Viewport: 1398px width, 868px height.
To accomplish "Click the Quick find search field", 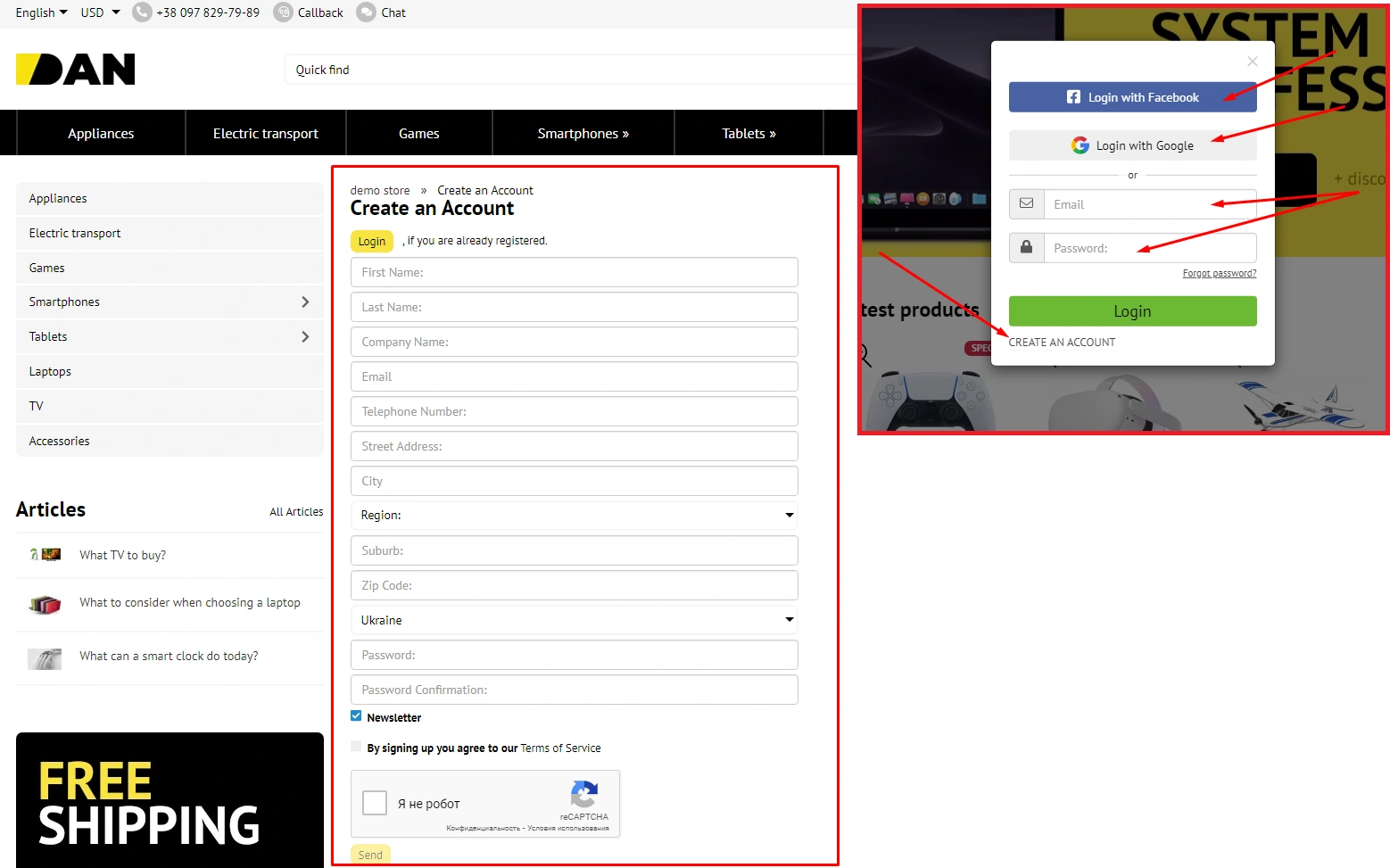I will (571, 70).
